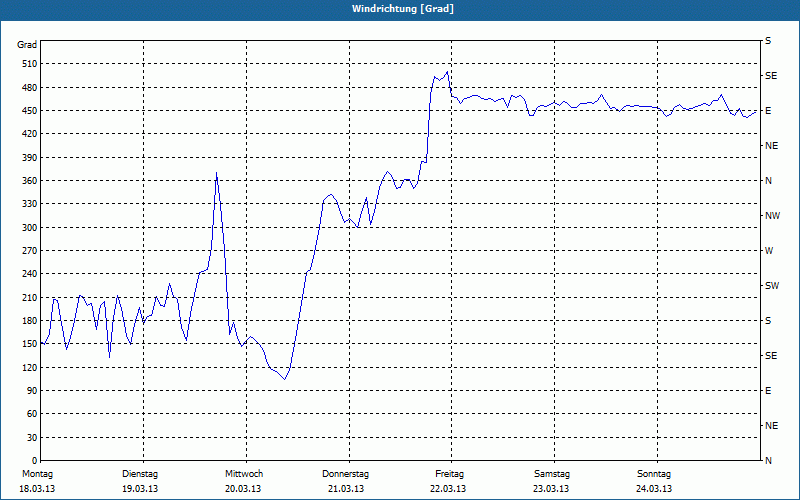Screen dimensions: 800x500
Task: Click the 120 y-axis tick label
Action: coord(30,367)
